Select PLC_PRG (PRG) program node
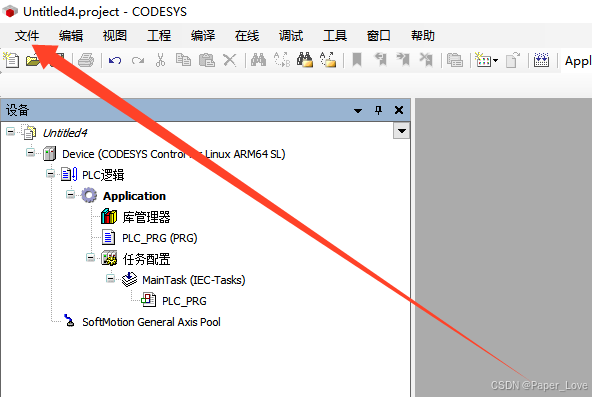 tap(160, 238)
